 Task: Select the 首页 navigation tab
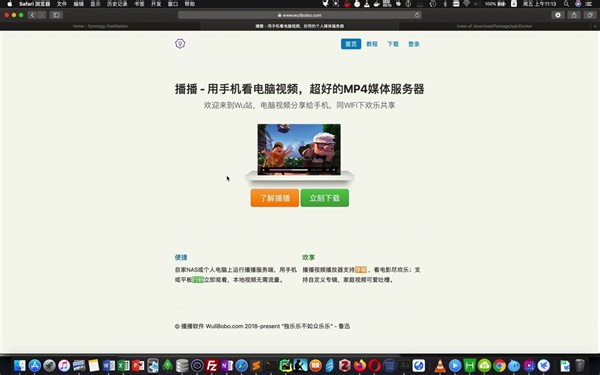pyautogui.click(x=351, y=44)
